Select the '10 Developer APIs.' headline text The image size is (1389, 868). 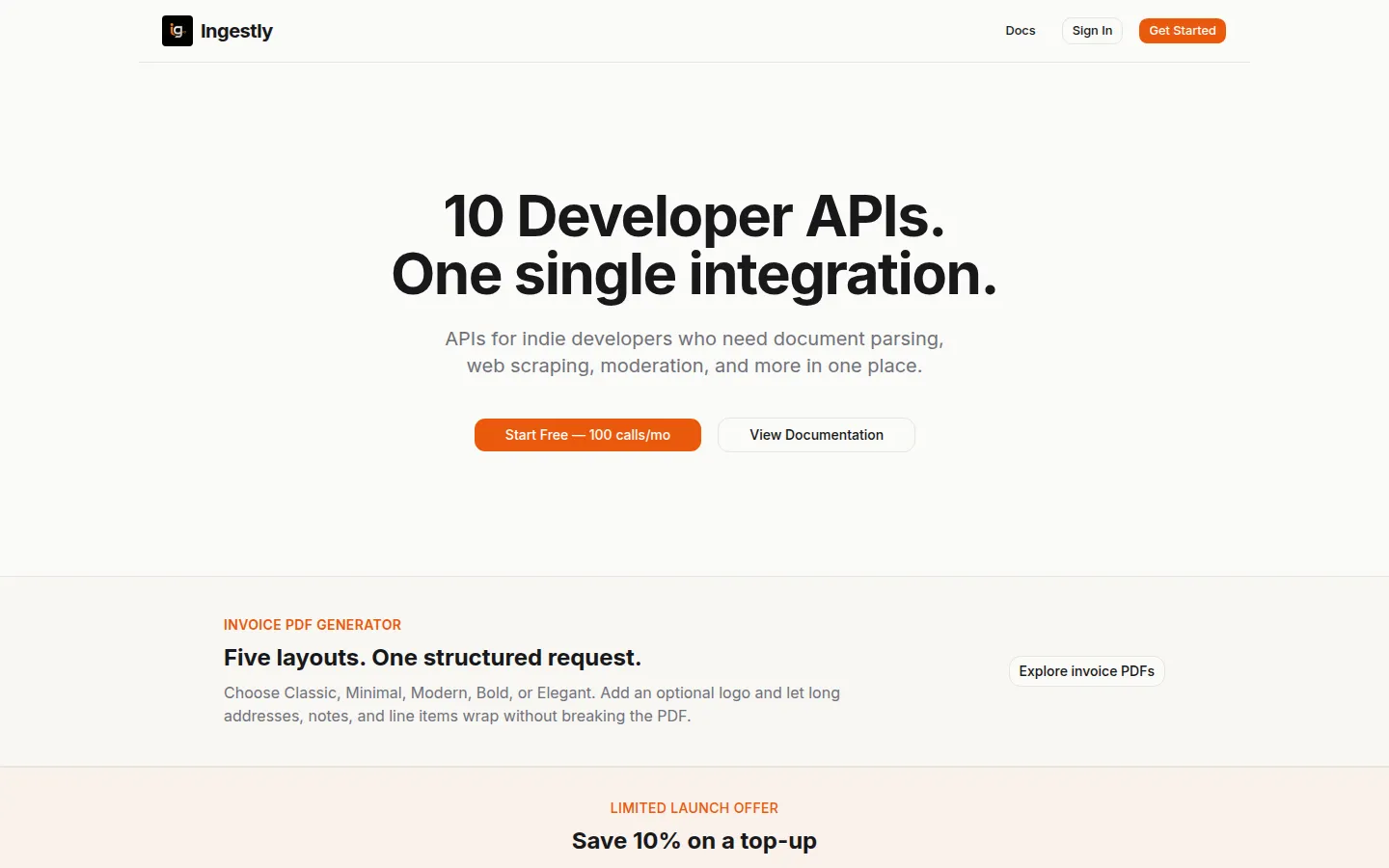pyautogui.click(x=694, y=216)
